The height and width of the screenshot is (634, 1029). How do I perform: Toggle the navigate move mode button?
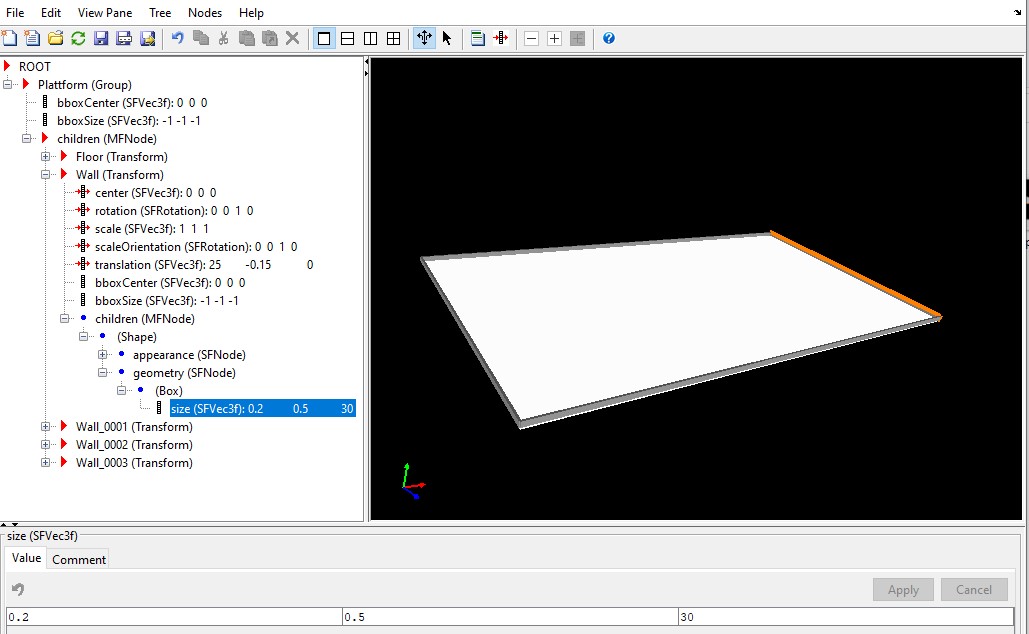(424, 38)
